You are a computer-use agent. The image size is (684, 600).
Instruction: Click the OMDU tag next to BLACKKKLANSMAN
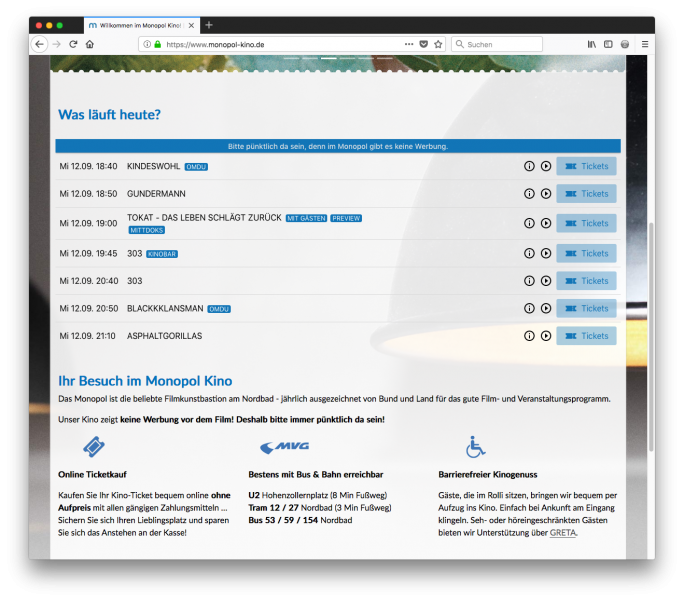click(x=219, y=309)
